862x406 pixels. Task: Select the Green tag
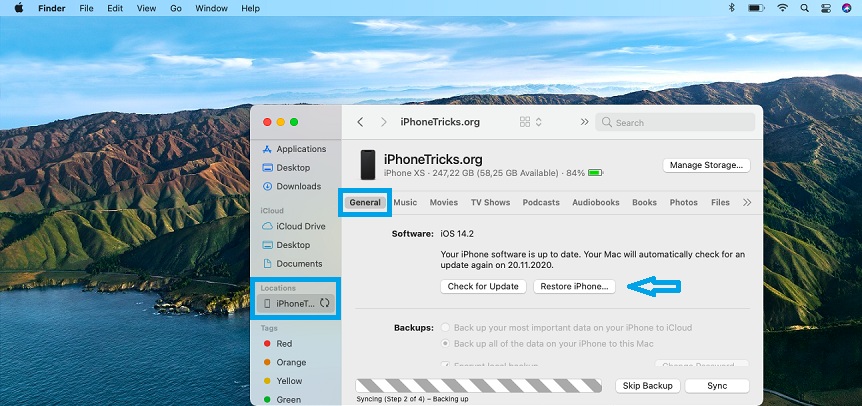pyautogui.click(x=282, y=399)
